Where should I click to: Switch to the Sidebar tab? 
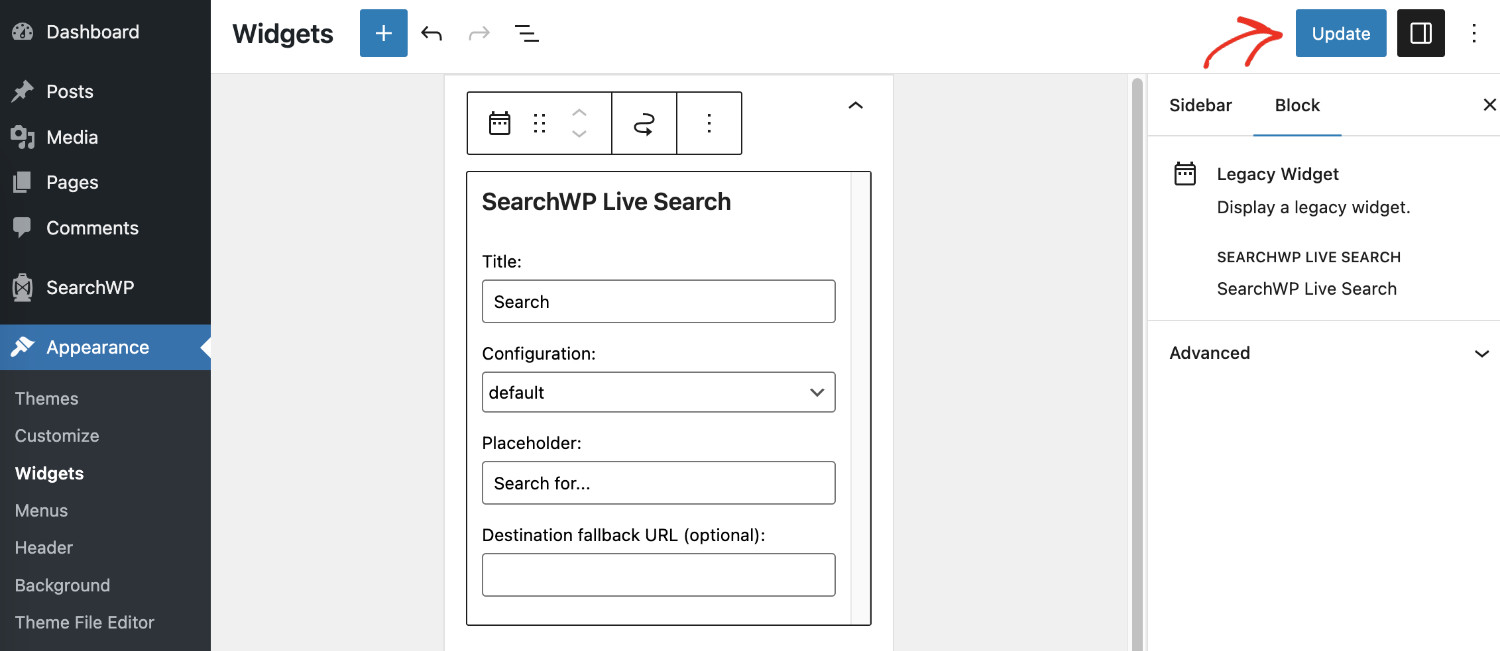pos(1200,105)
